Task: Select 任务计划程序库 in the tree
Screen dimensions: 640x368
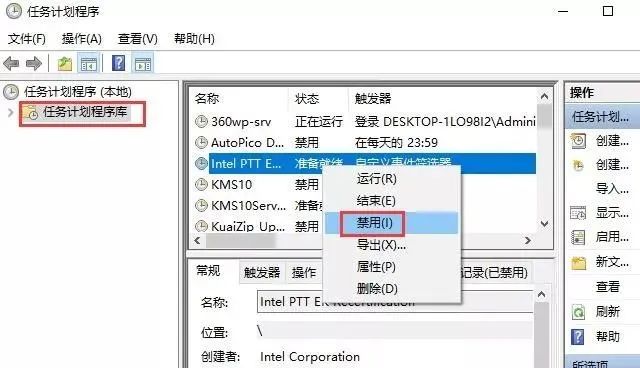Action: (85, 112)
